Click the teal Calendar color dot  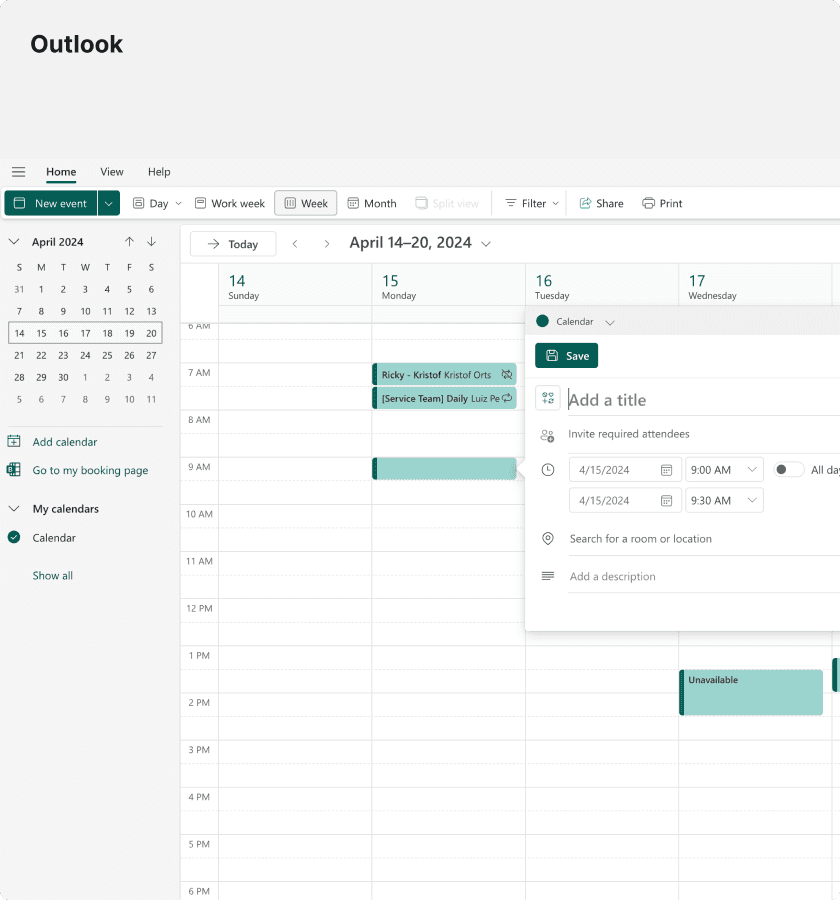pyautogui.click(x=542, y=321)
